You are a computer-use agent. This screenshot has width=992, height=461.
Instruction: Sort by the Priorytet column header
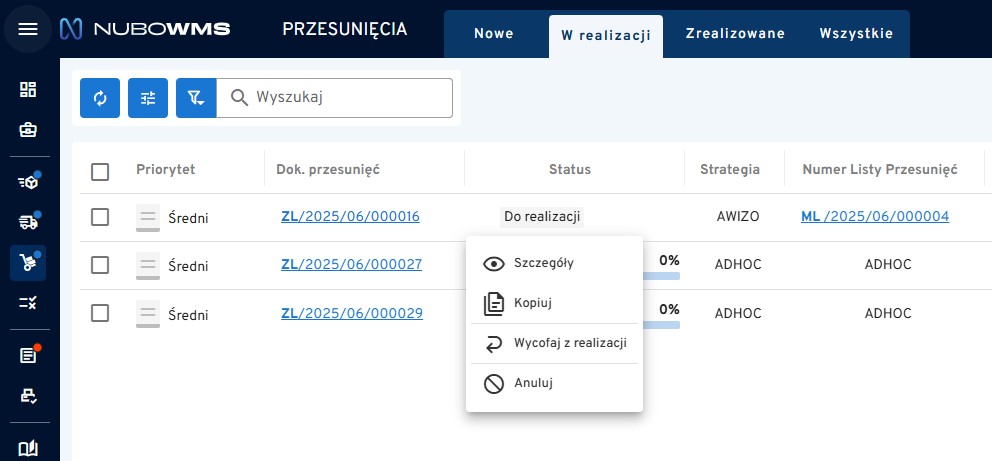click(165, 170)
